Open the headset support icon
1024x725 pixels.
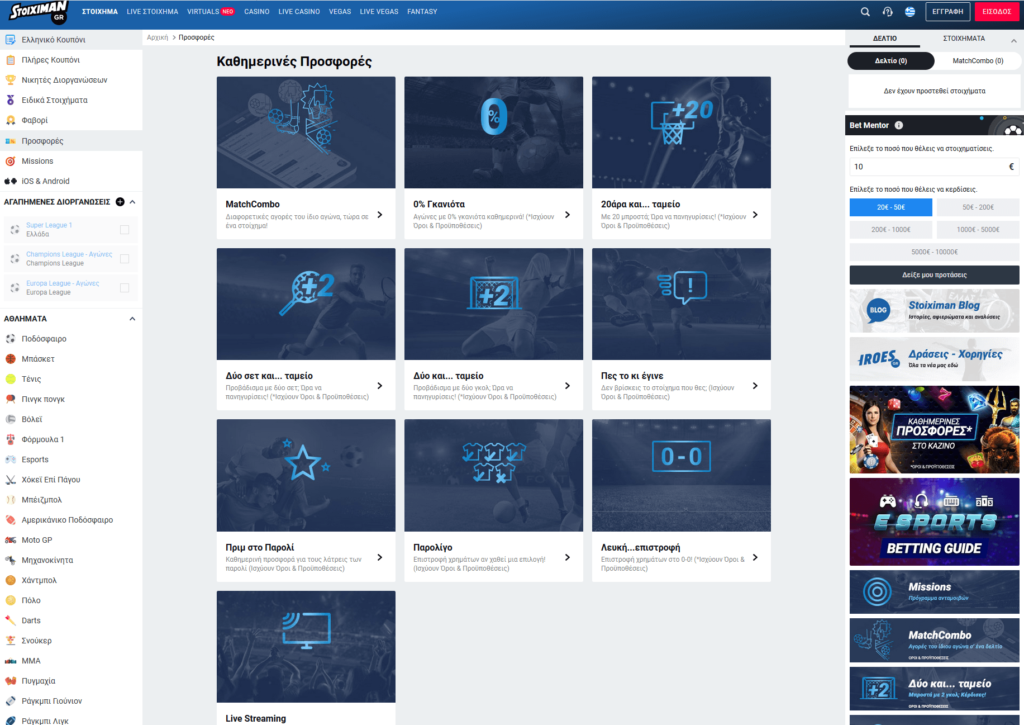887,12
